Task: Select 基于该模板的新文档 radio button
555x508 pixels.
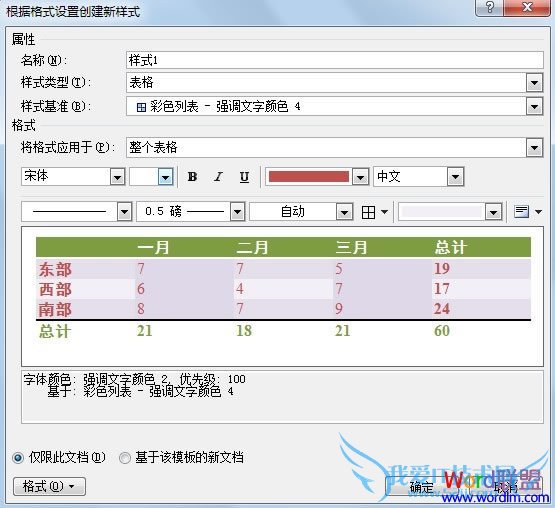Action: 125,458
